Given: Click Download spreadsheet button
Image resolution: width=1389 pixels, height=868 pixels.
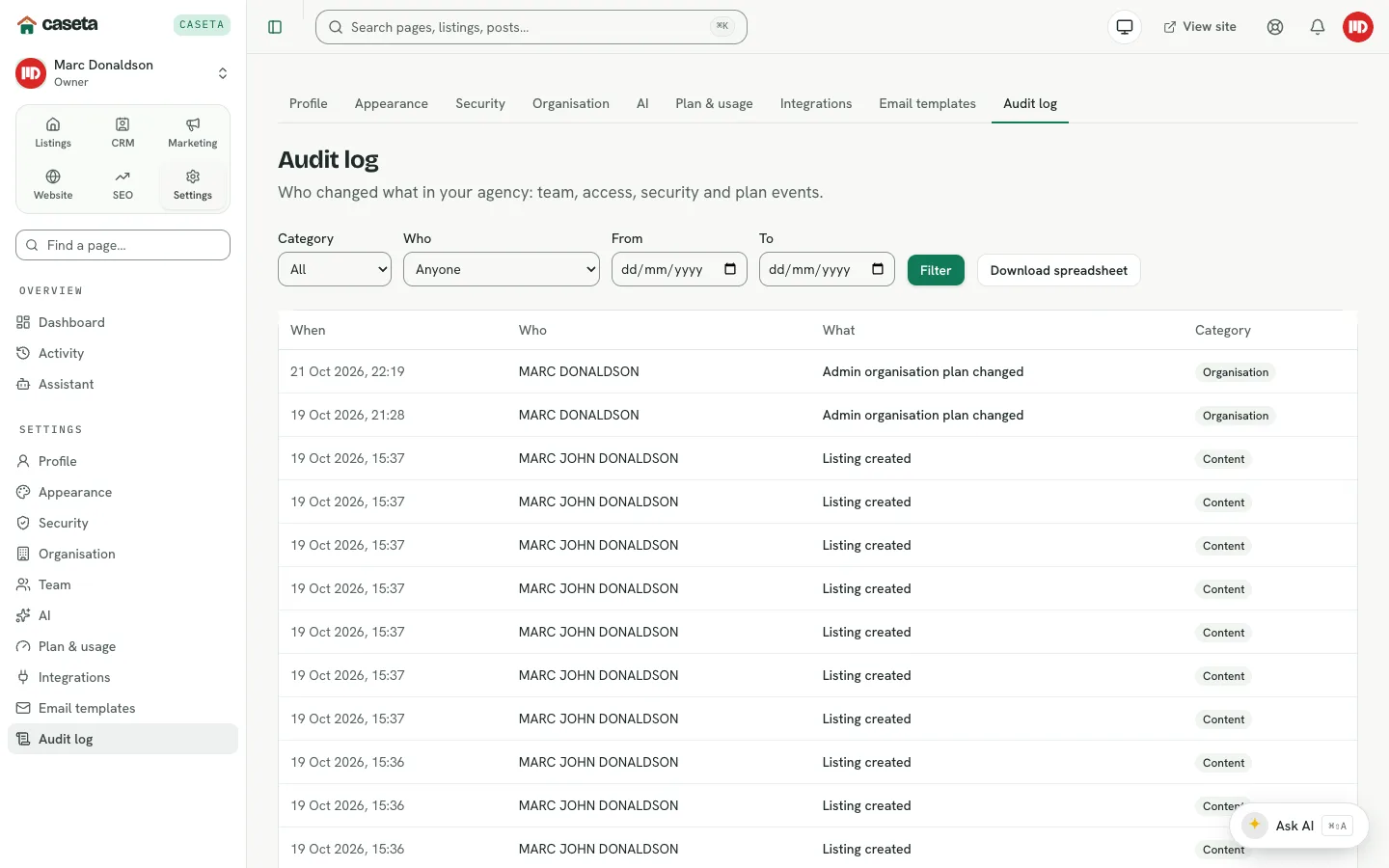Looking at the screenshot, I should [x=1059, y=270].
